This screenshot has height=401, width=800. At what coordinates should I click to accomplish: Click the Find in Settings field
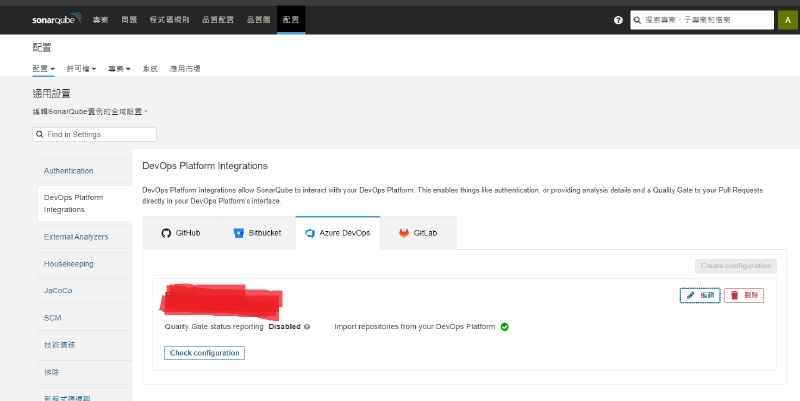(95, 134)
